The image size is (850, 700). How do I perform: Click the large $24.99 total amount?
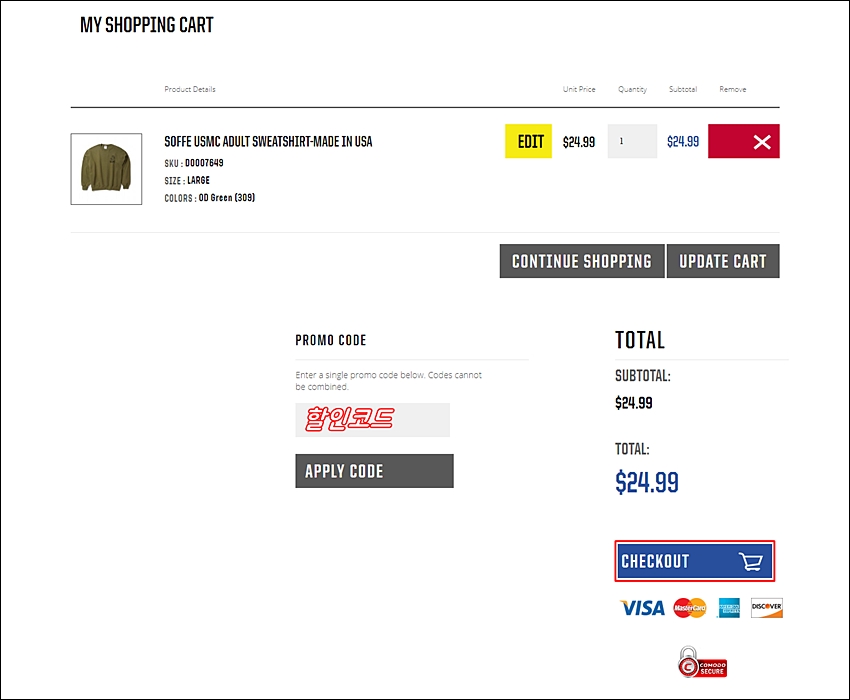(x=647, y=483)
